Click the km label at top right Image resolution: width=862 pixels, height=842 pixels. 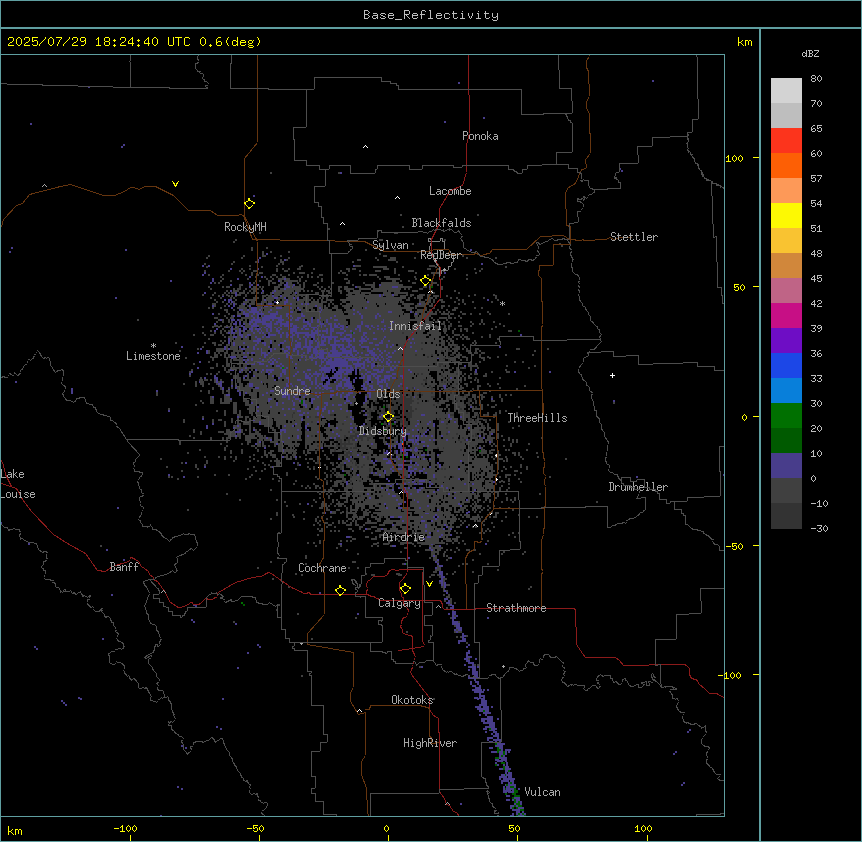pos(745,42)
